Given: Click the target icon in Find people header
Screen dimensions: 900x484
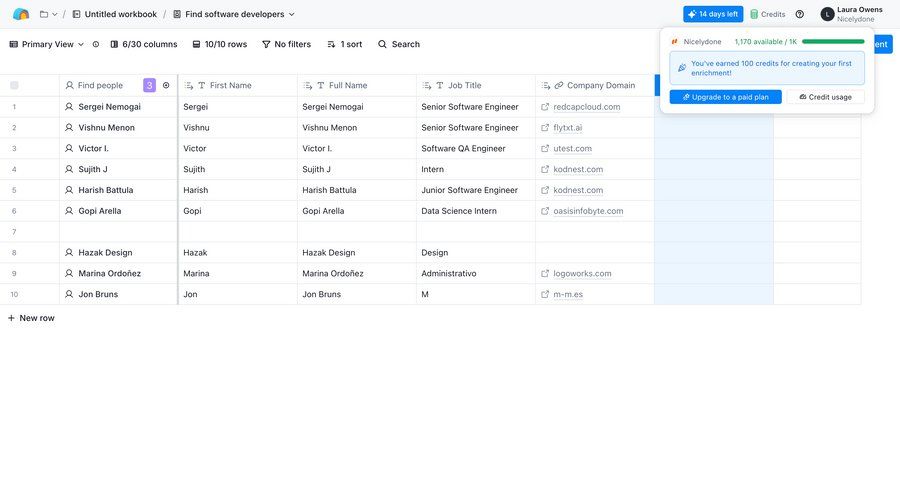Looking at the screenshot, I should (x=166, y=86).
